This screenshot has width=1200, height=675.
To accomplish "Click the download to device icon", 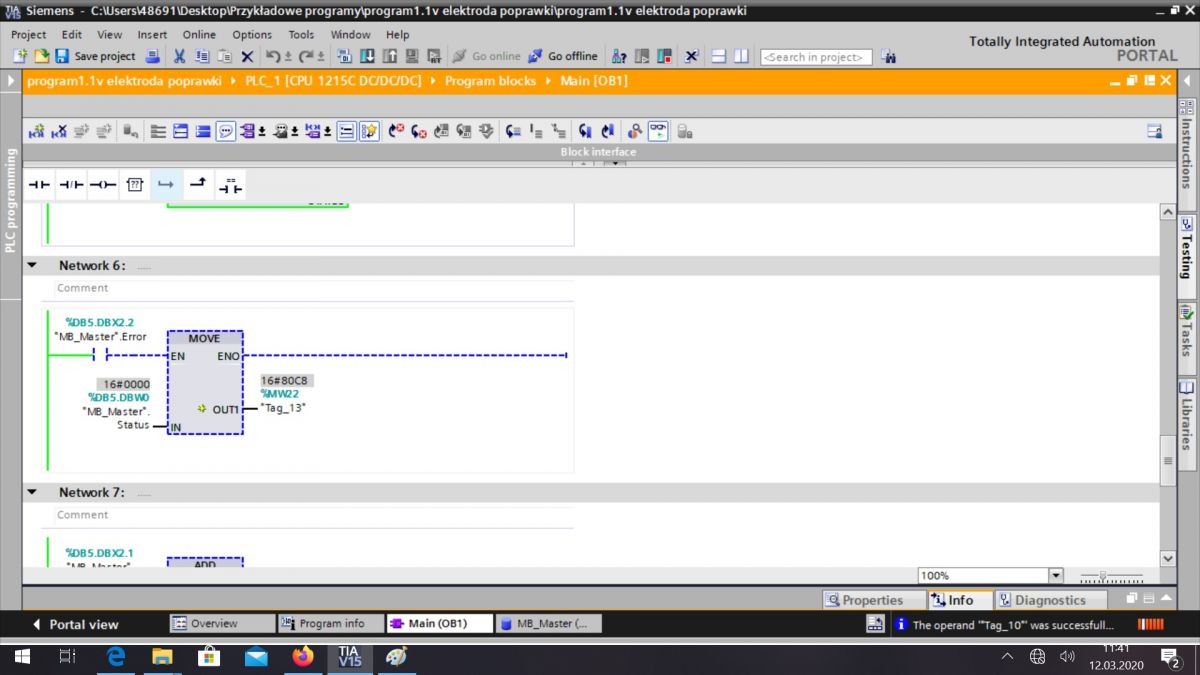I will [368, 56].
